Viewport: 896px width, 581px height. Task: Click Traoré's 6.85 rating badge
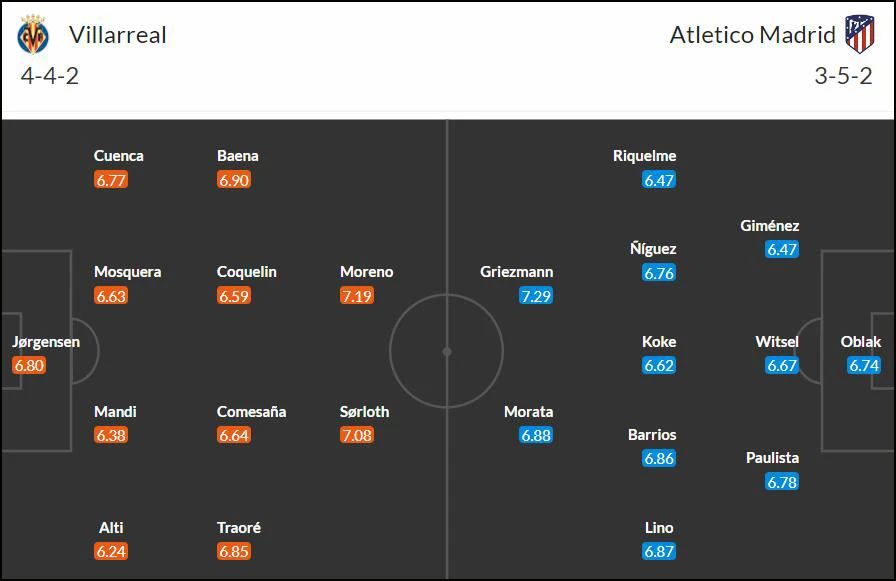coord(234,551)
